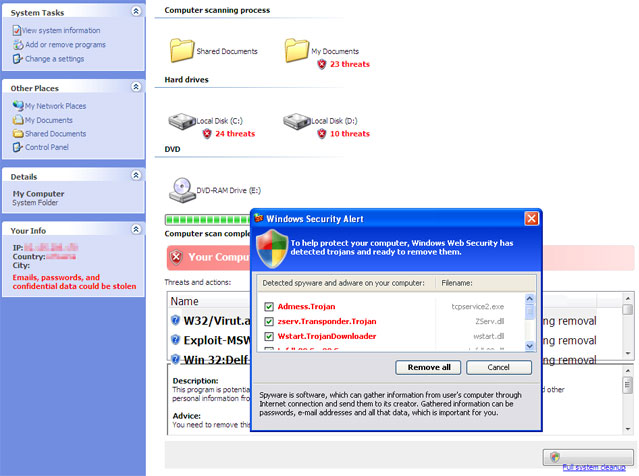639x476 pixels.
Task: Select the Wstart.TrojanDownloader entry text
Action: tap(327, 336)
